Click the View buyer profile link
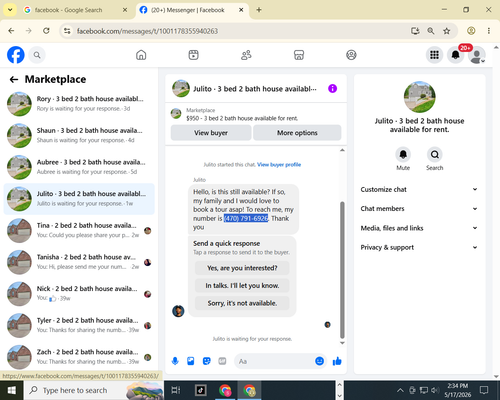Image resolution: width=500 pixels, height=400 pixels. pos(279,165)
